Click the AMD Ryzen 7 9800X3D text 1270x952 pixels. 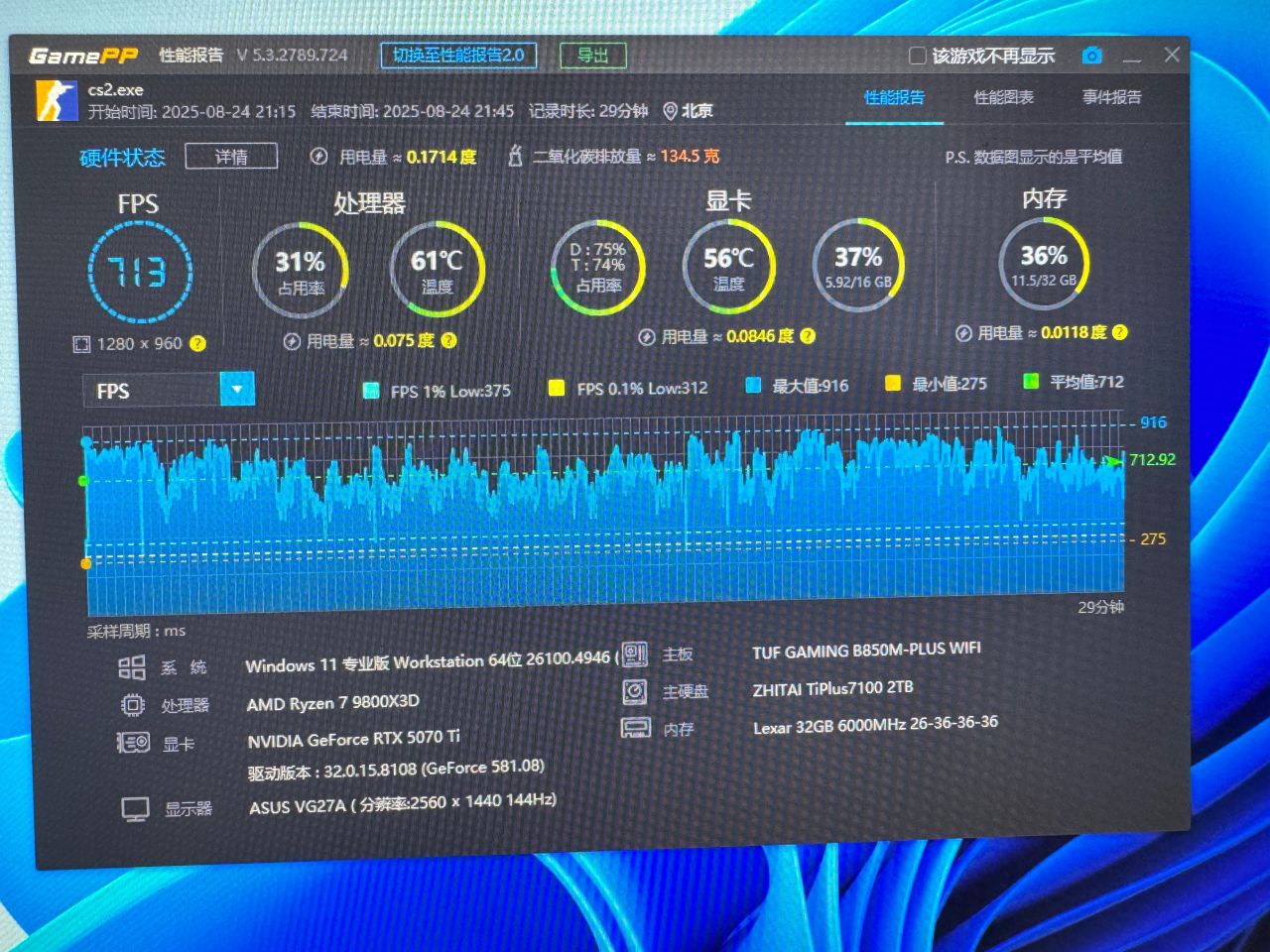click(332, 703)
